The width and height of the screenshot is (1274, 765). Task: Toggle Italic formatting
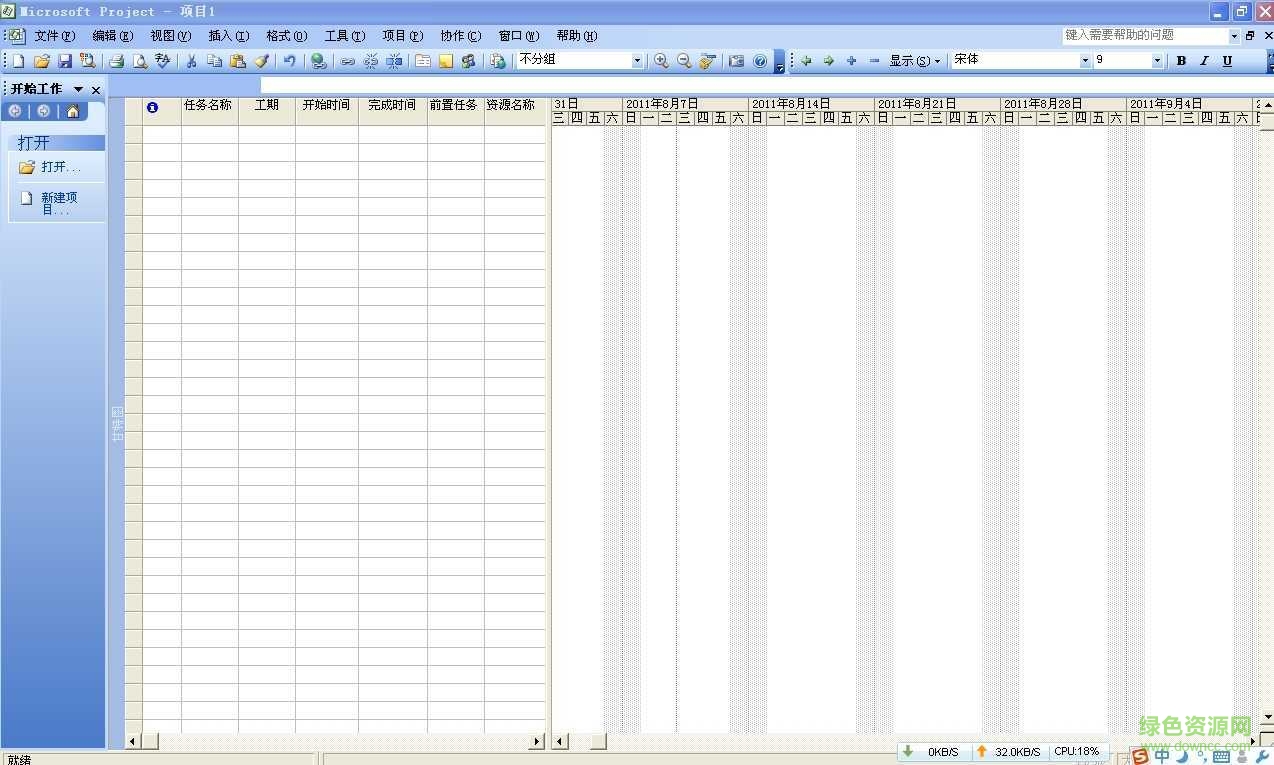(1204, 61)
